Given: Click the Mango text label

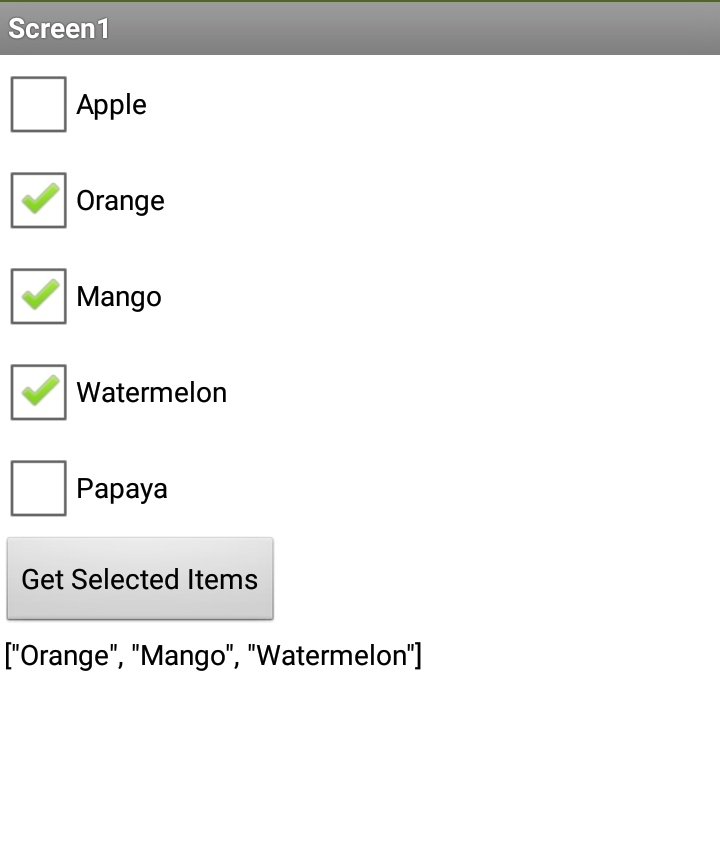Looking at the screenshot, I should point(118,296).
